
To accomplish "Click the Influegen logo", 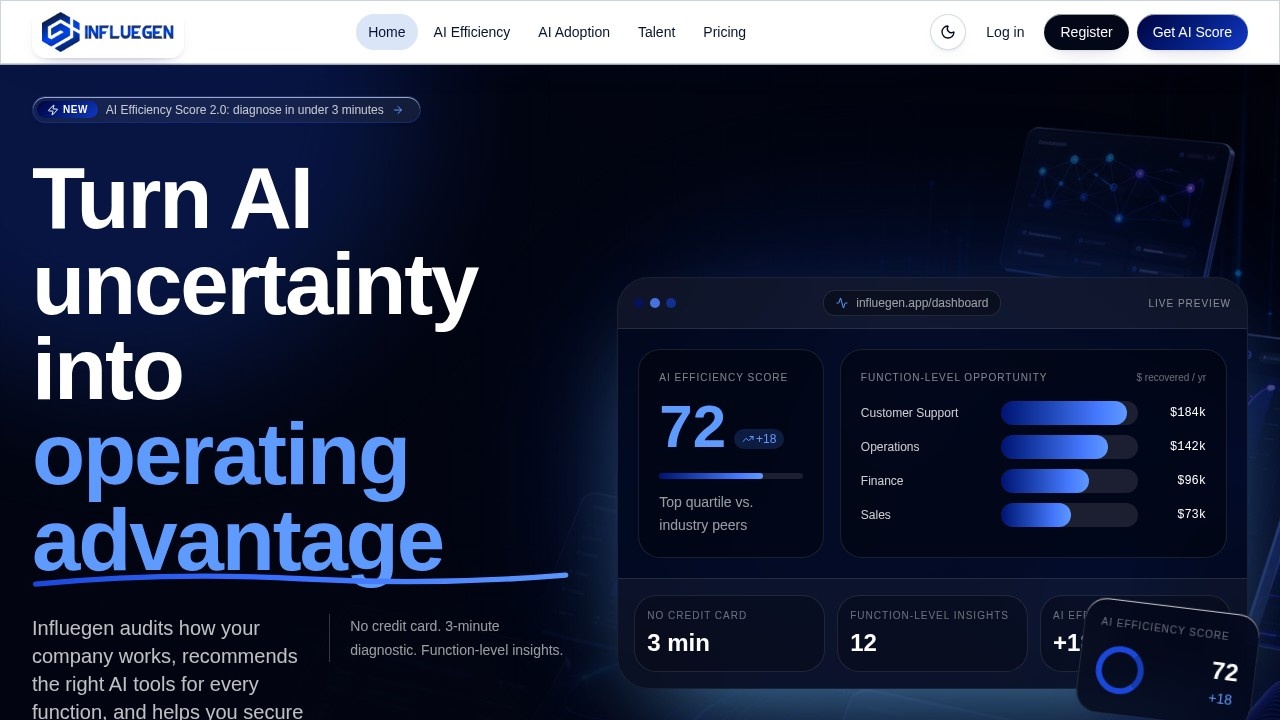I will [x=108, y=32].
